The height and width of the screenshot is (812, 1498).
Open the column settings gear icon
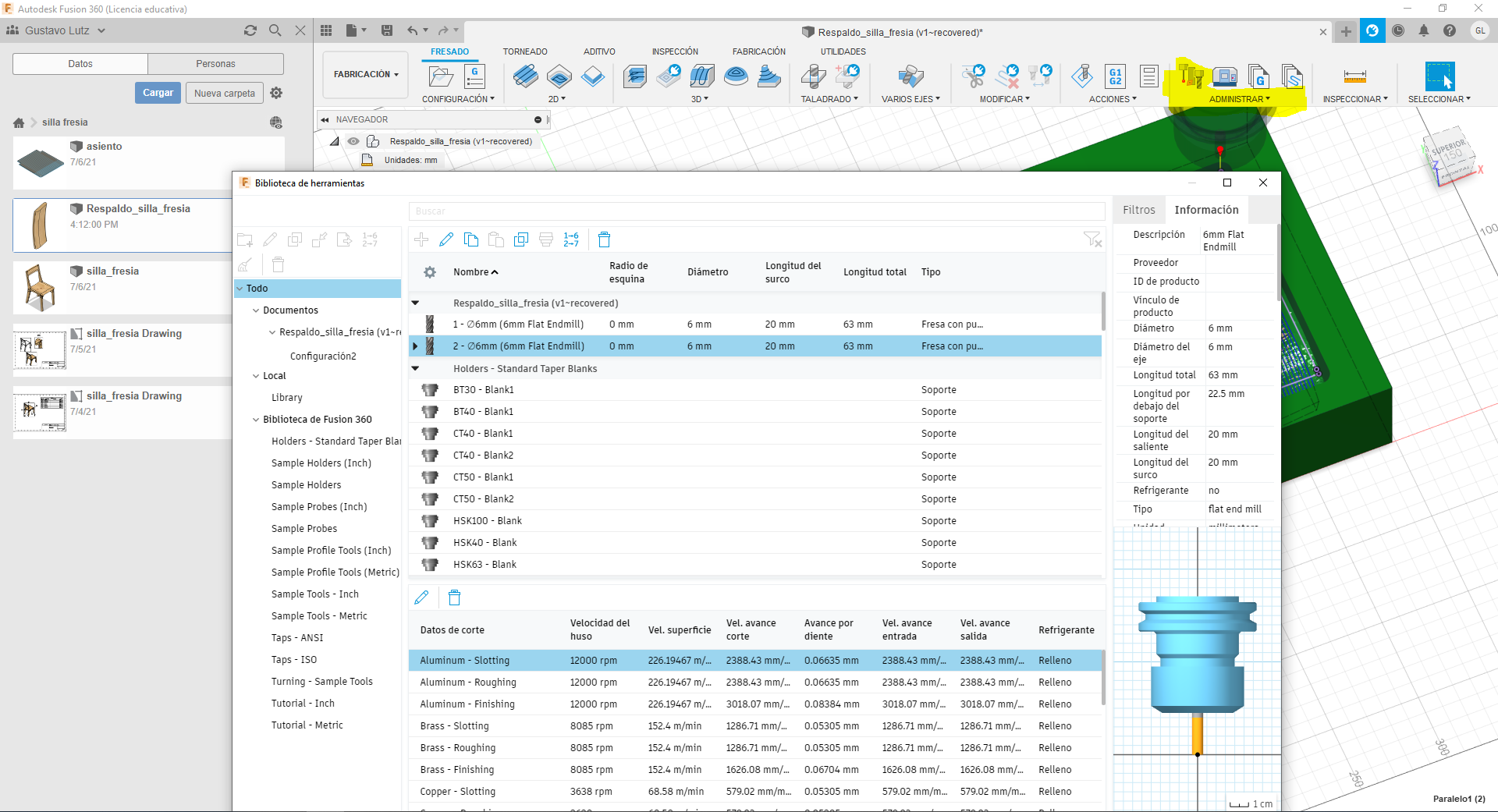(x=430, y=272)
